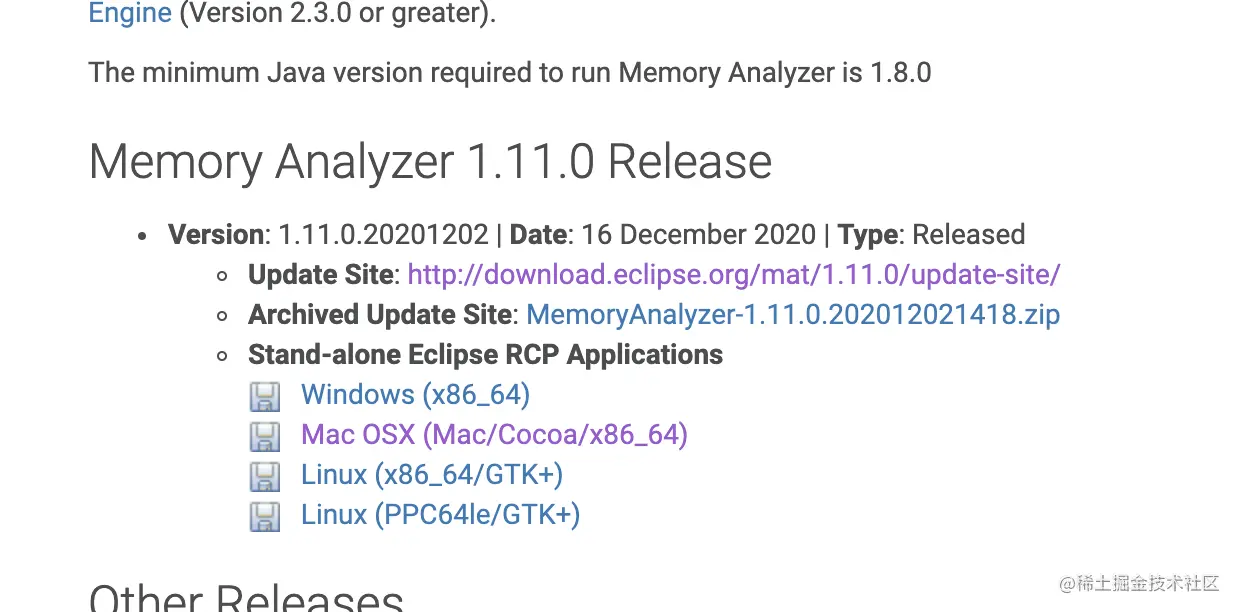This screenshot has width=1238, height=612.
Task: Click the Memory Analyzer 1.11.0 Release heading
Action: pos(430,162)
